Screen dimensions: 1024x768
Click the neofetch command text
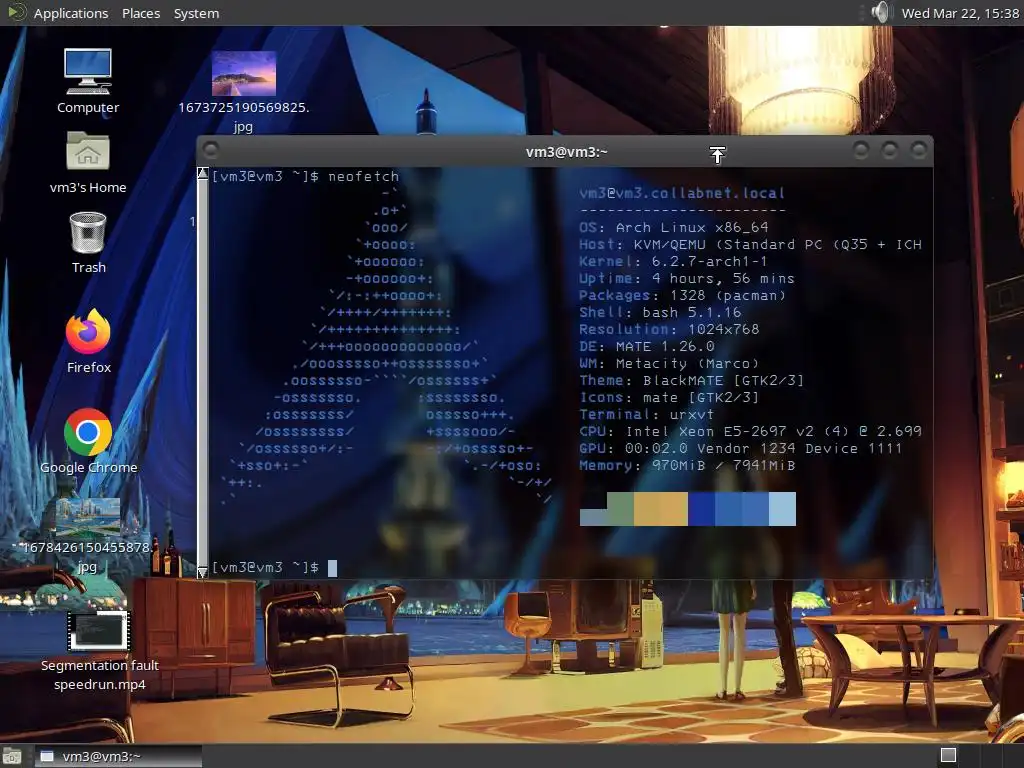(363, 176)
